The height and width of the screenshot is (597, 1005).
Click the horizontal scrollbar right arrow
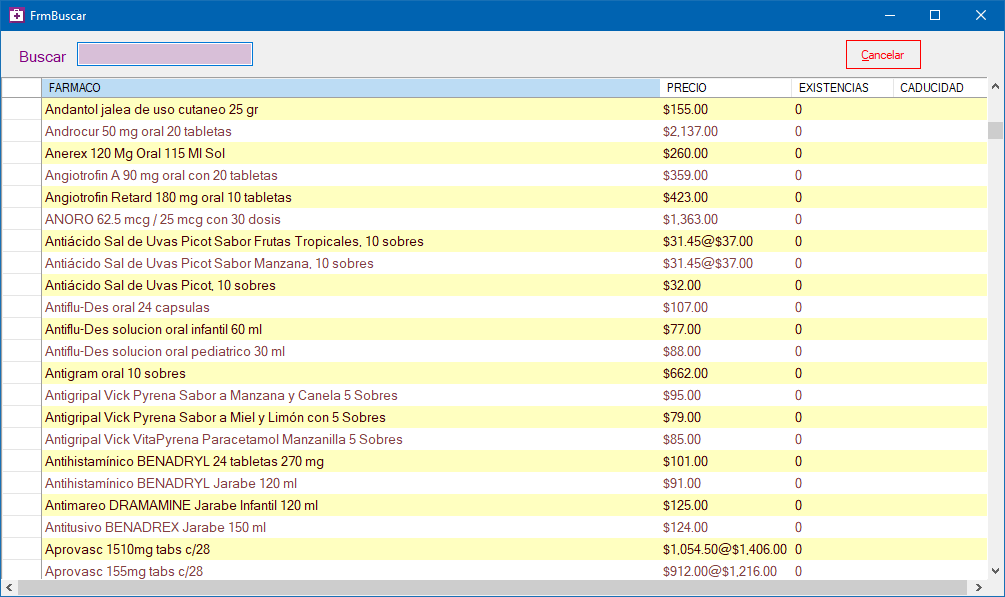click(979, 587)
